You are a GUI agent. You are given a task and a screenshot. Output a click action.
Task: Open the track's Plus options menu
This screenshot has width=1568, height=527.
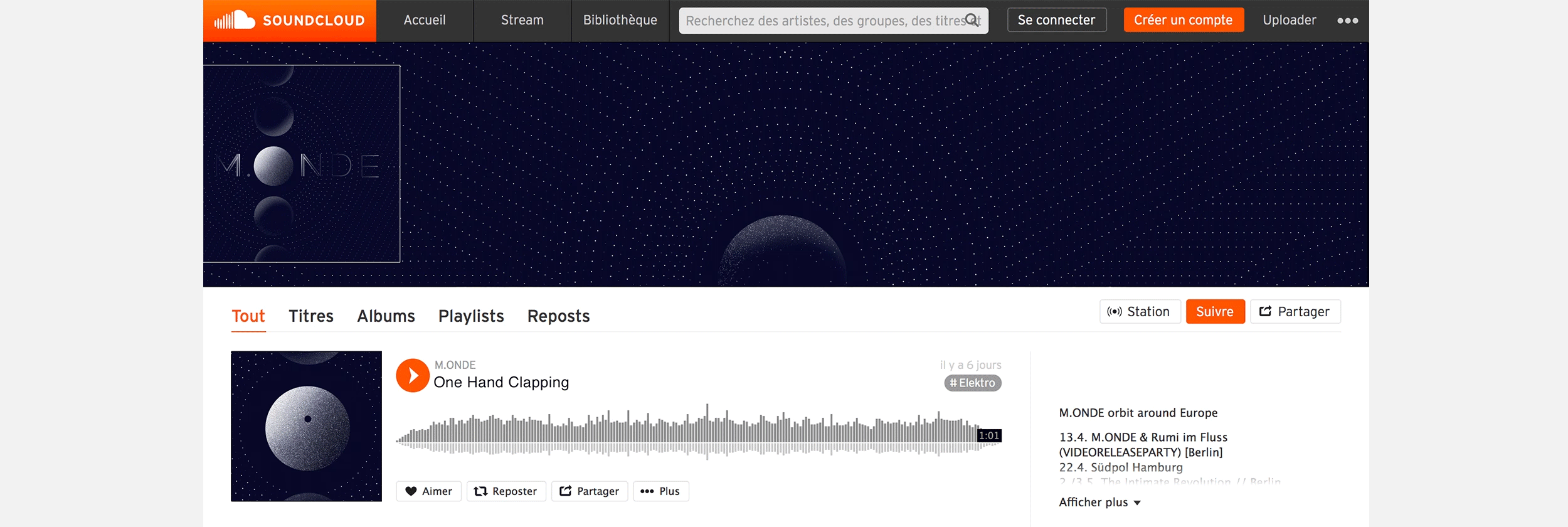click(660, 491)
